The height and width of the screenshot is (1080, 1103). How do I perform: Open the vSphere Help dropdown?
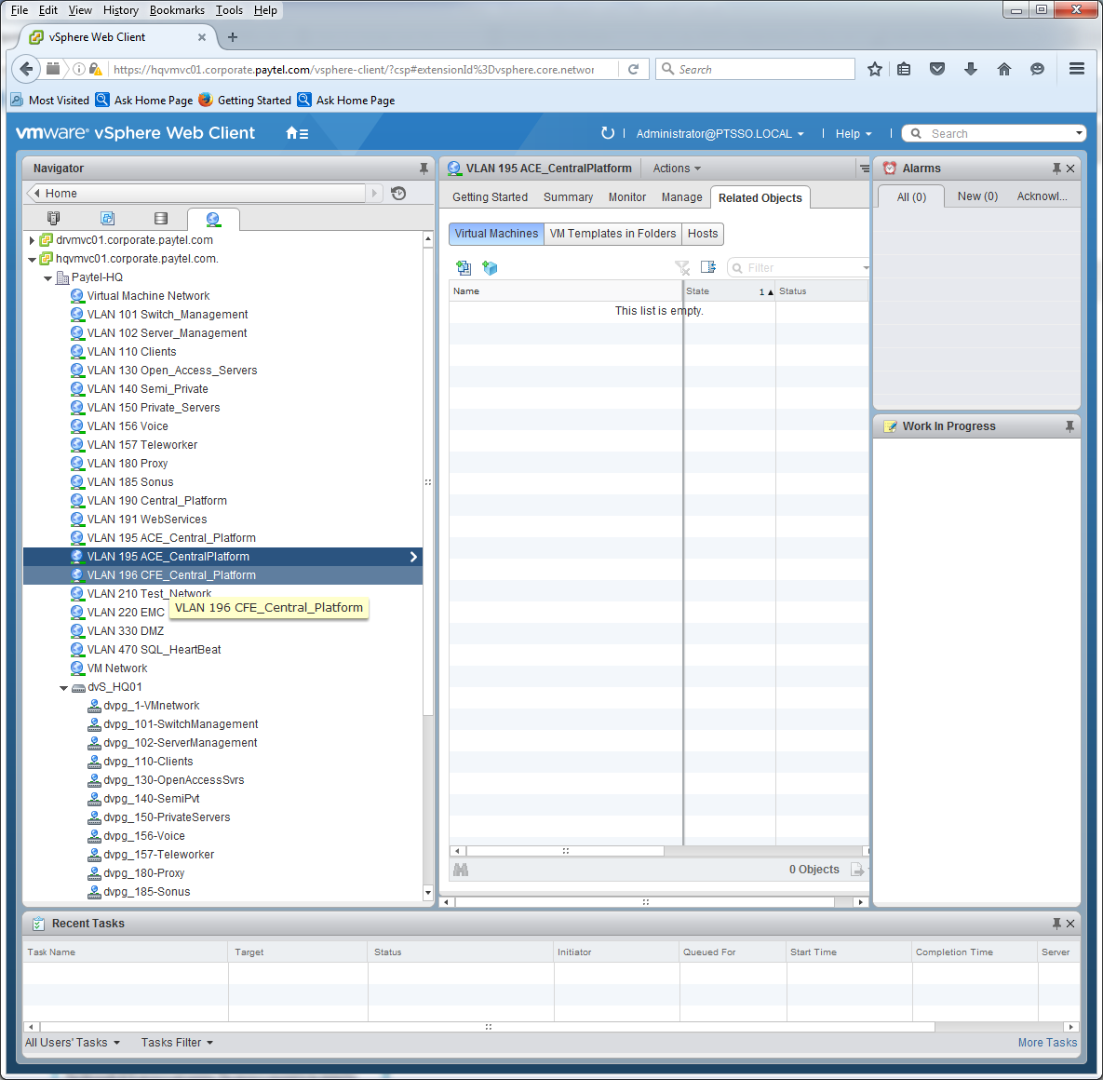click(853, 134)
